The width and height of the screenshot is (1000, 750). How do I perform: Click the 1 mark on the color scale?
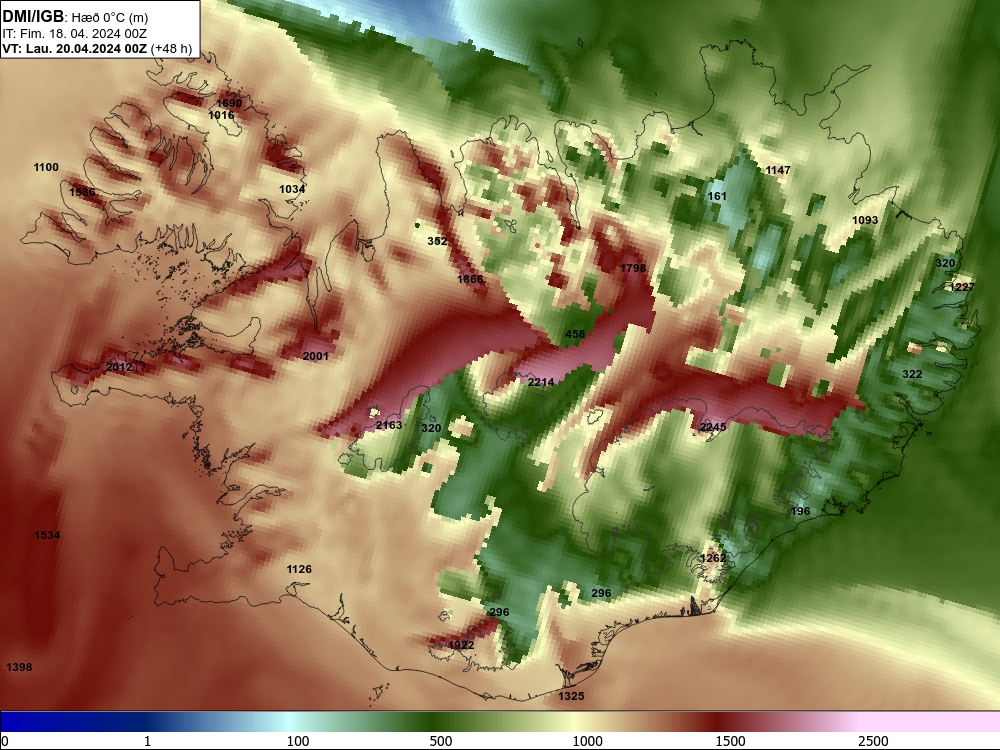(147, 741)
